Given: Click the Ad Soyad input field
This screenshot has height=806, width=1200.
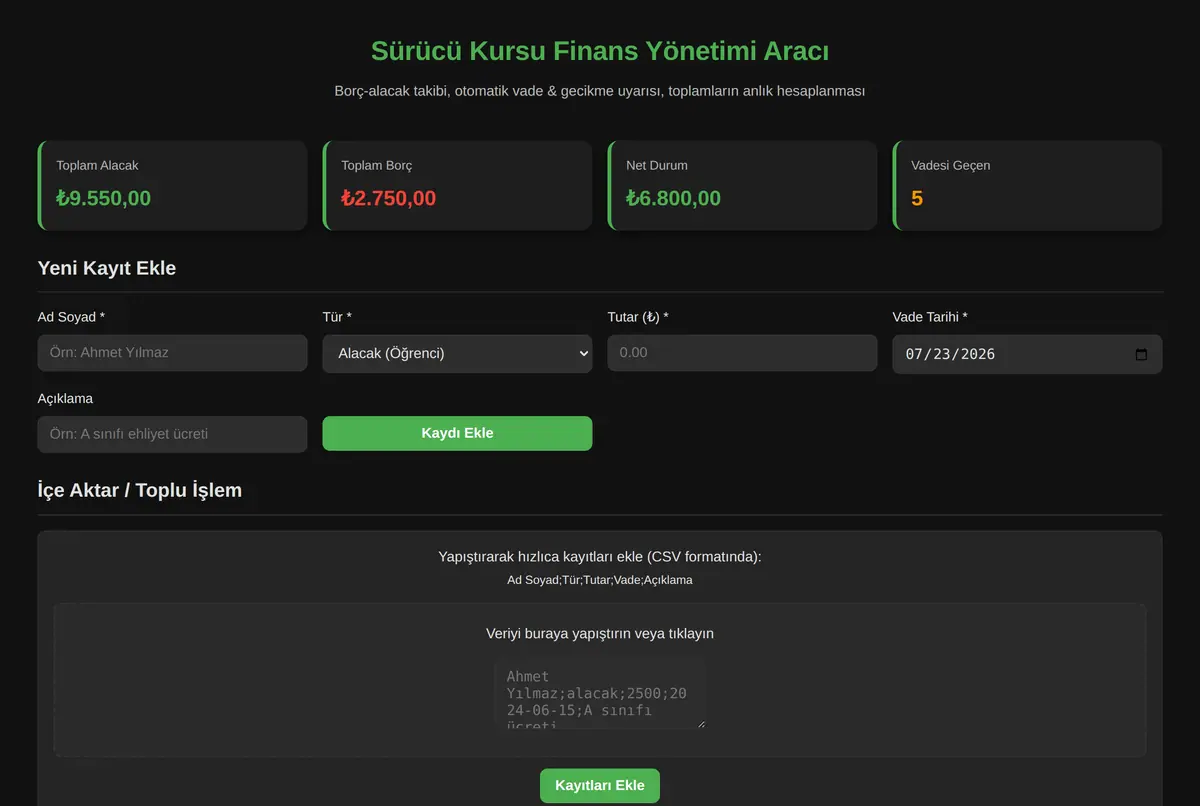Looking at the screenshot, I should click(x=172, y=353).
